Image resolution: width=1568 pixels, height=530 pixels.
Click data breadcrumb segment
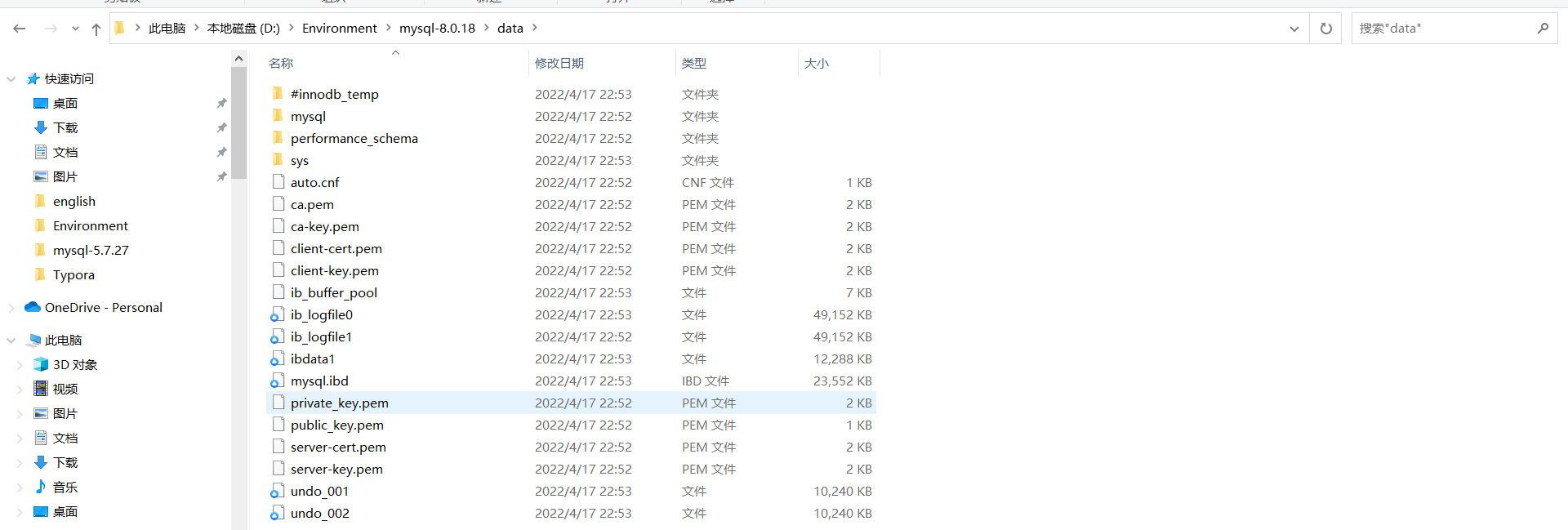pos(510,29)
